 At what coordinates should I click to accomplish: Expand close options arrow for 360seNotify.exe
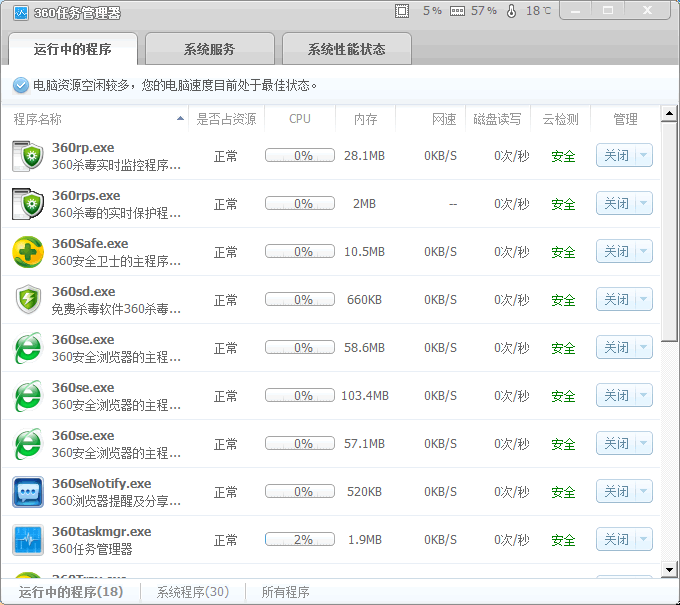(x=643, y=492)
